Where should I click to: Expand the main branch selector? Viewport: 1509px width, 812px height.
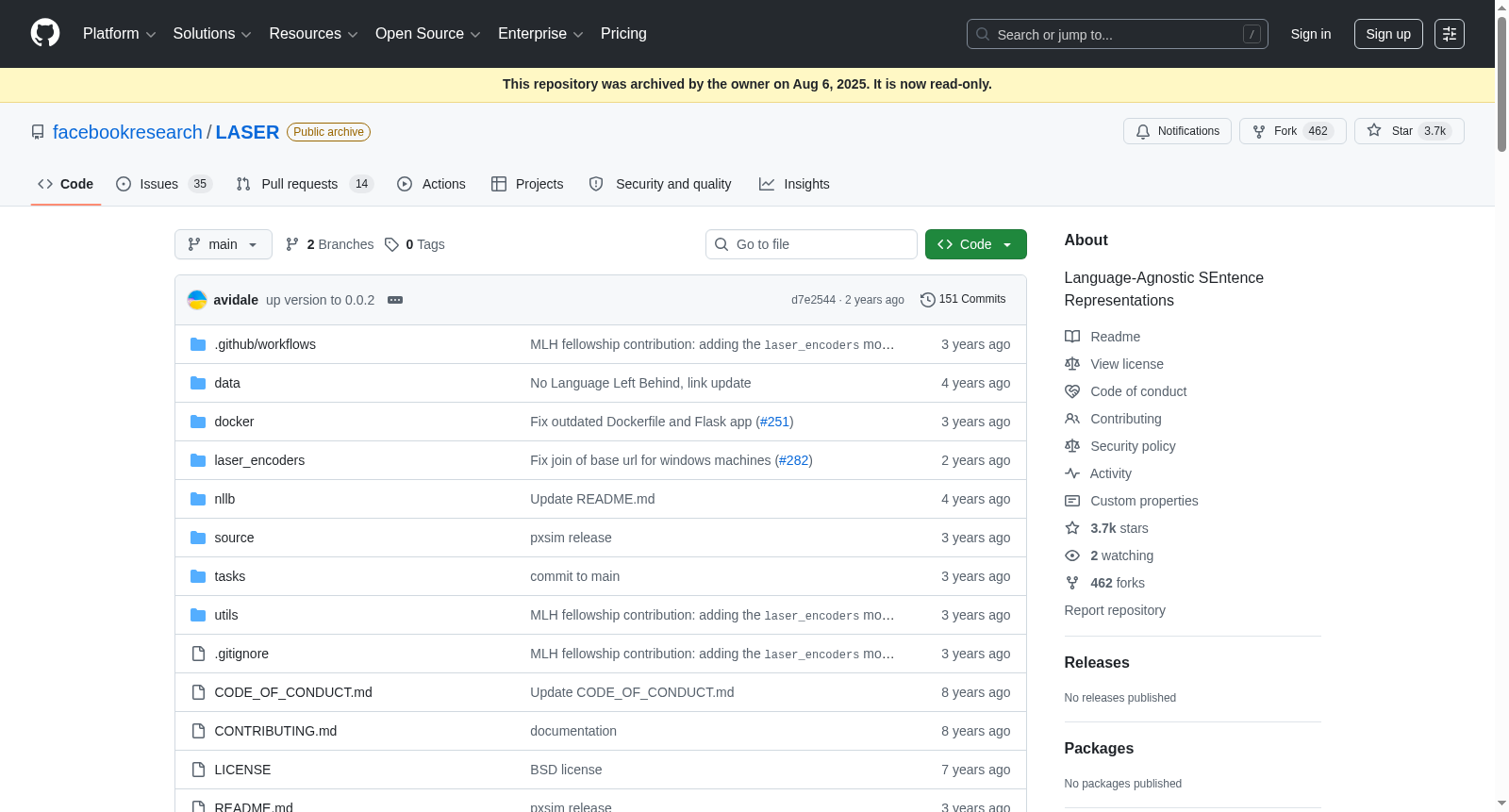click(x=224, y=244)
